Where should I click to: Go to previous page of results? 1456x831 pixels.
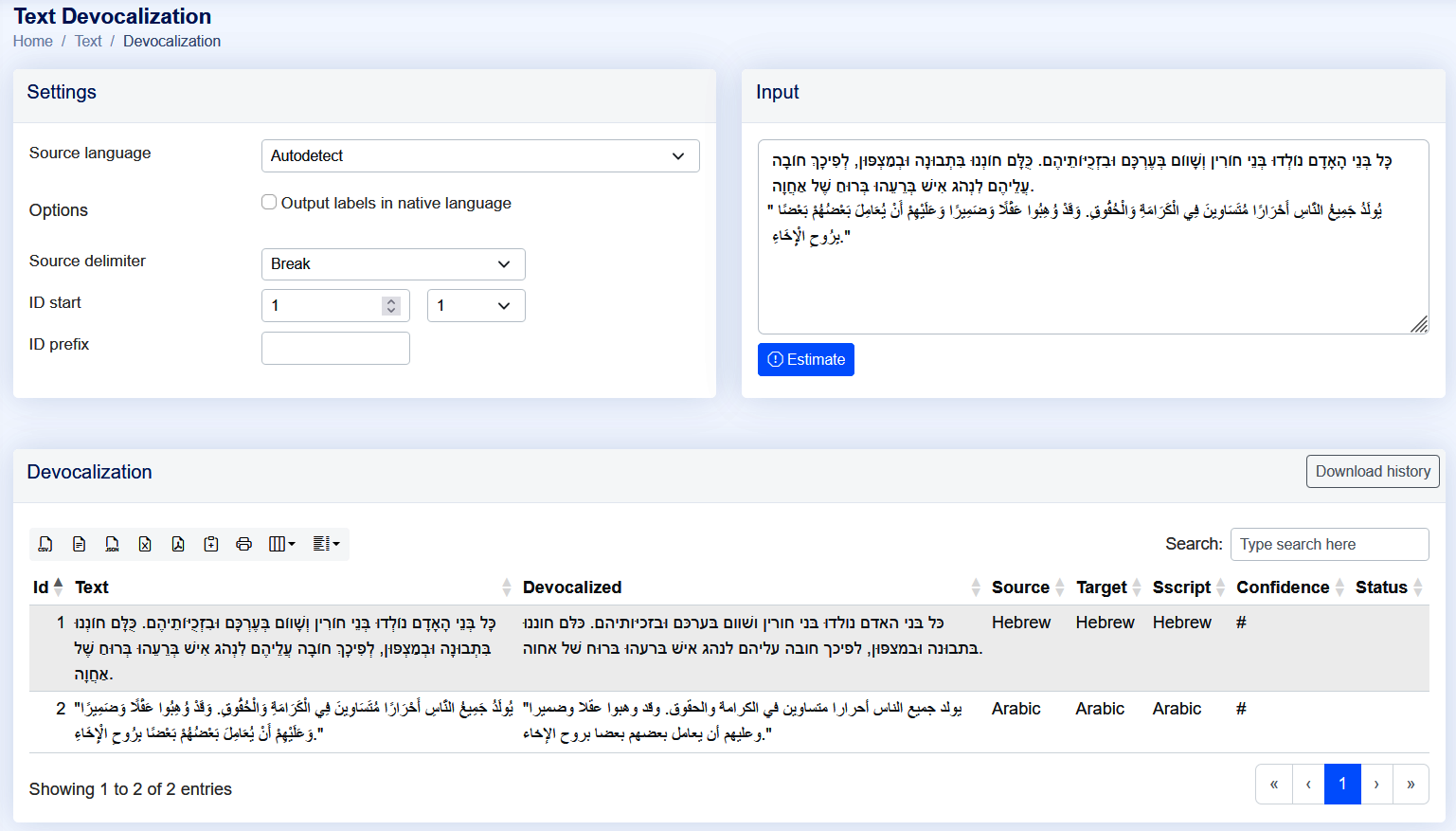coord(1308,784)
